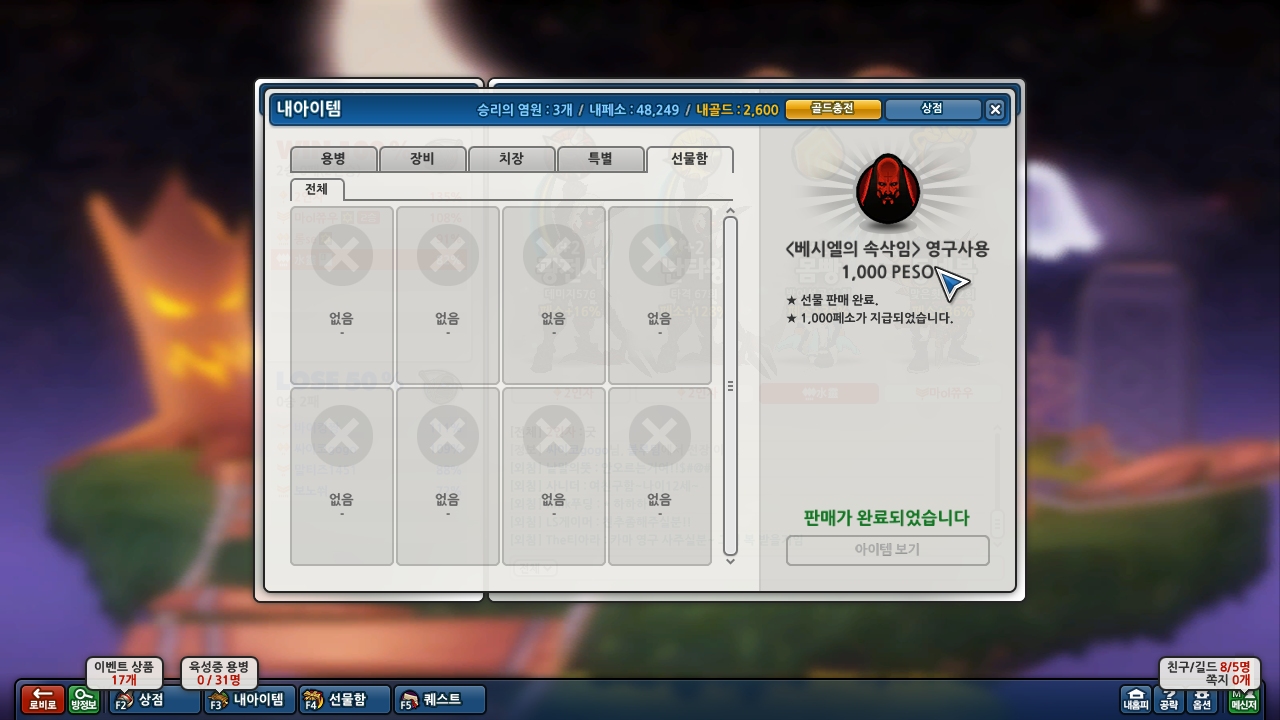
Task: Open the 옵션 options icon
Action: click(x=1202, y=699)
